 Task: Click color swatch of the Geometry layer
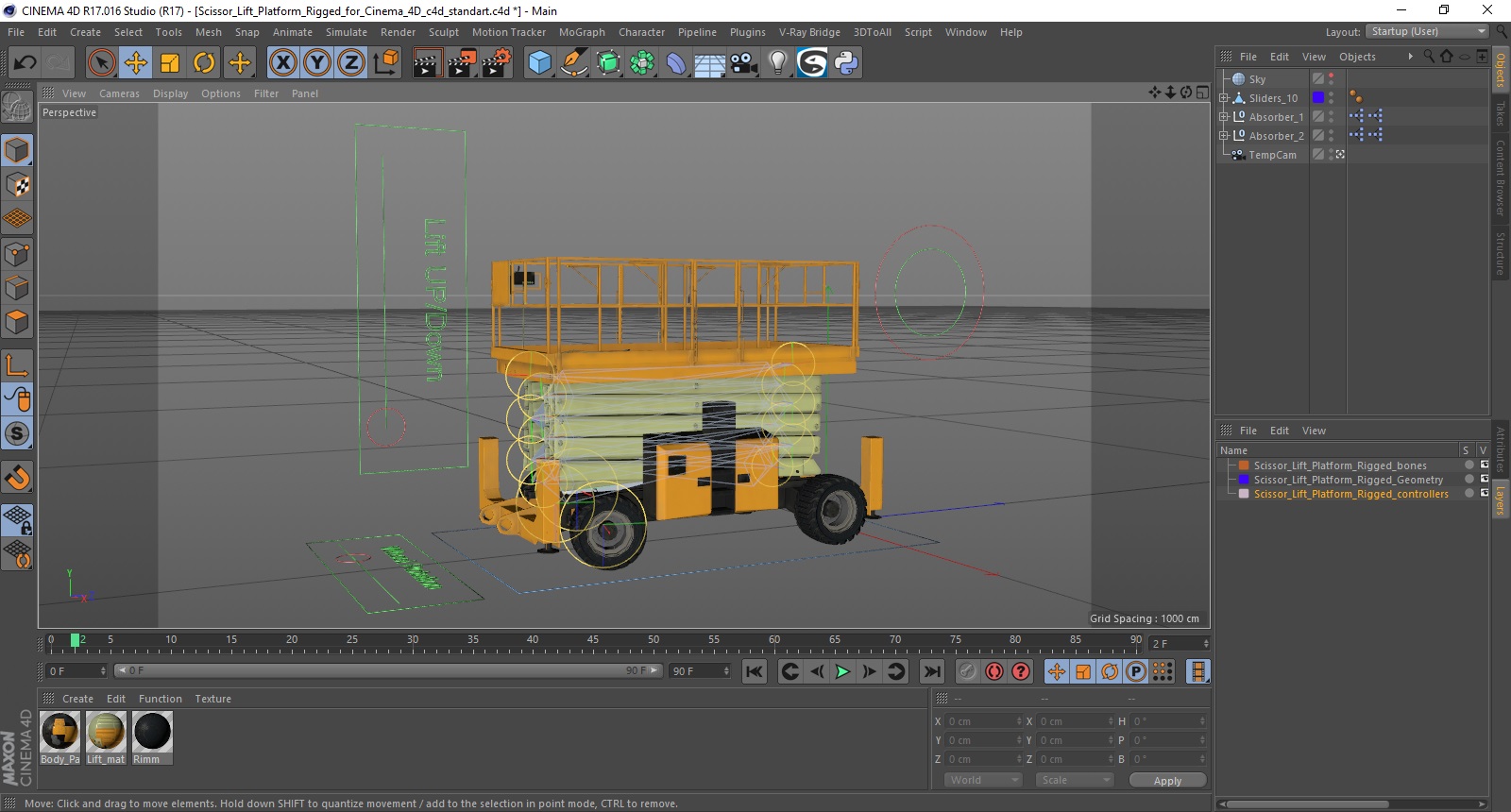pos(1245,480)
